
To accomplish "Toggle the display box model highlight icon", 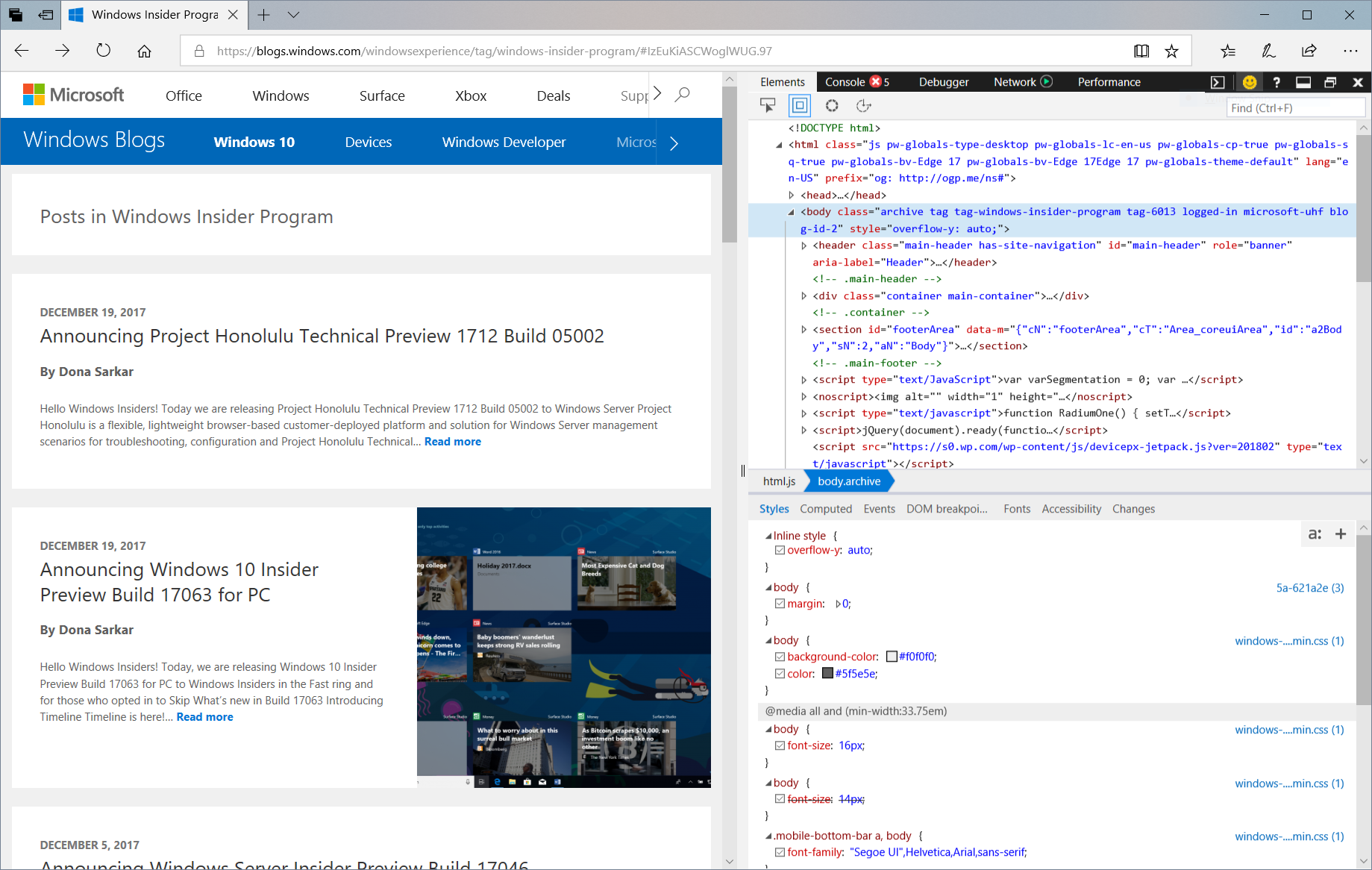I will [x=800, y=106].
